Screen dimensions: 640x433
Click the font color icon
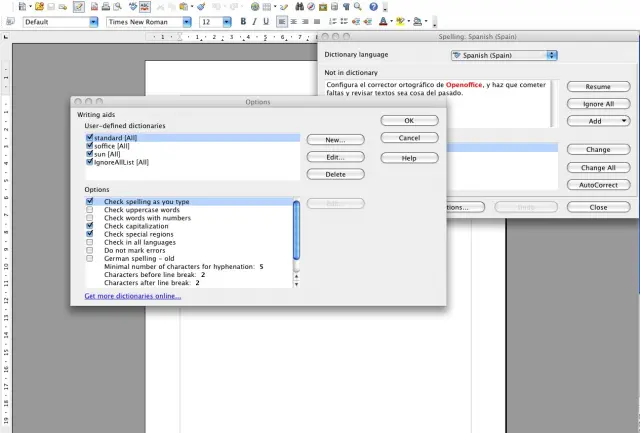386,21
